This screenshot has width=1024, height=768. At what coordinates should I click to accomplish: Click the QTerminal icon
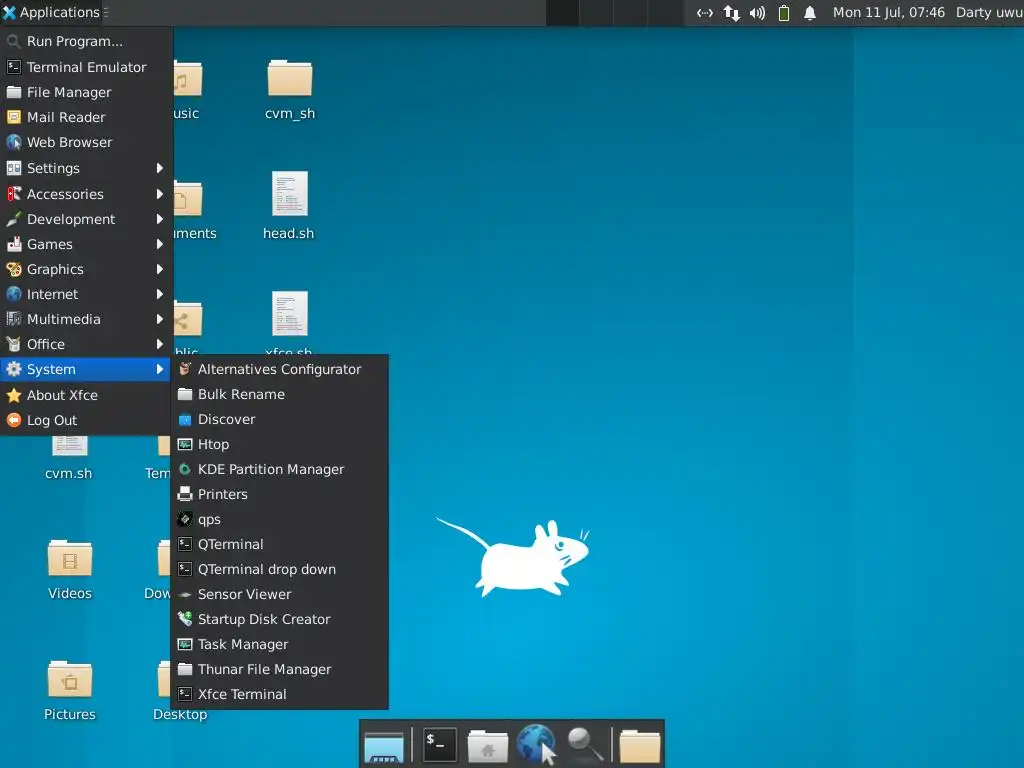click(x=185, y=544)
